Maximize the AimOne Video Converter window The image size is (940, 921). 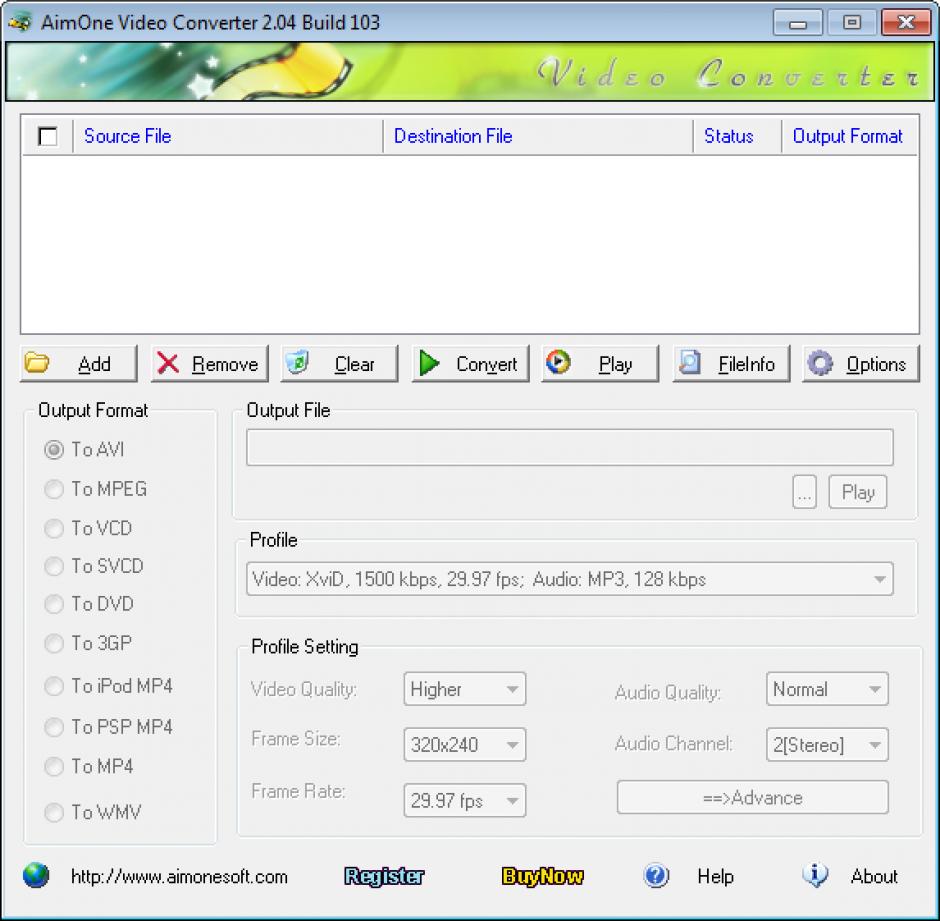[851, 23]
